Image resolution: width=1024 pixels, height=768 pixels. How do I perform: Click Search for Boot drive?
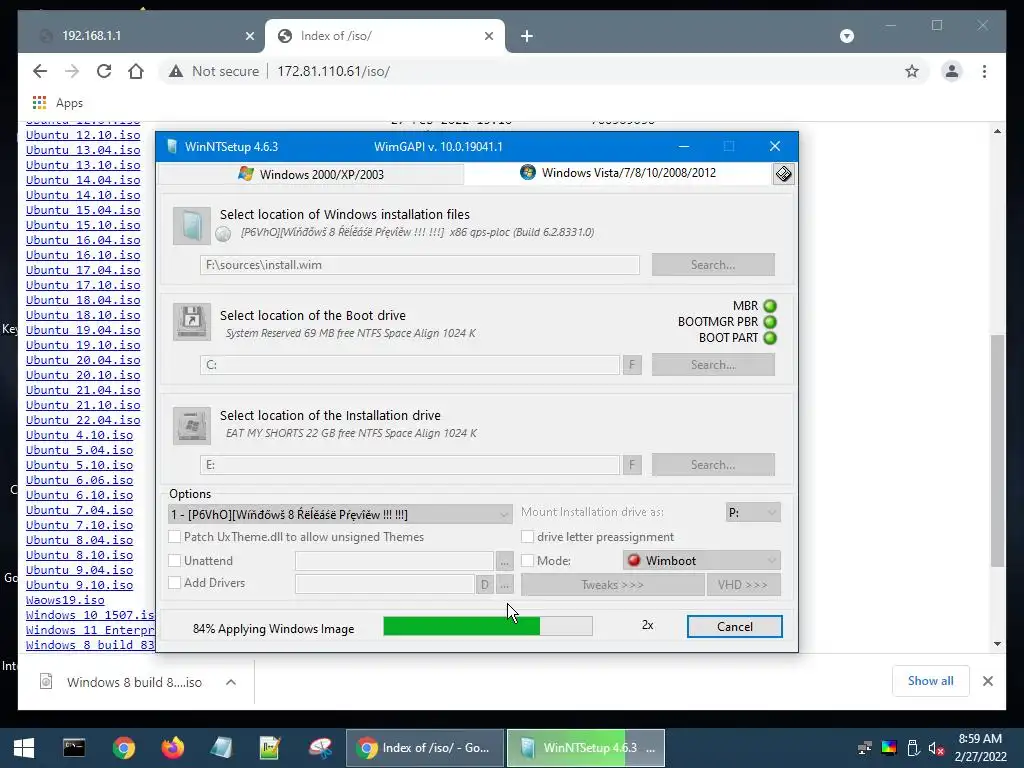coord(713,364)
